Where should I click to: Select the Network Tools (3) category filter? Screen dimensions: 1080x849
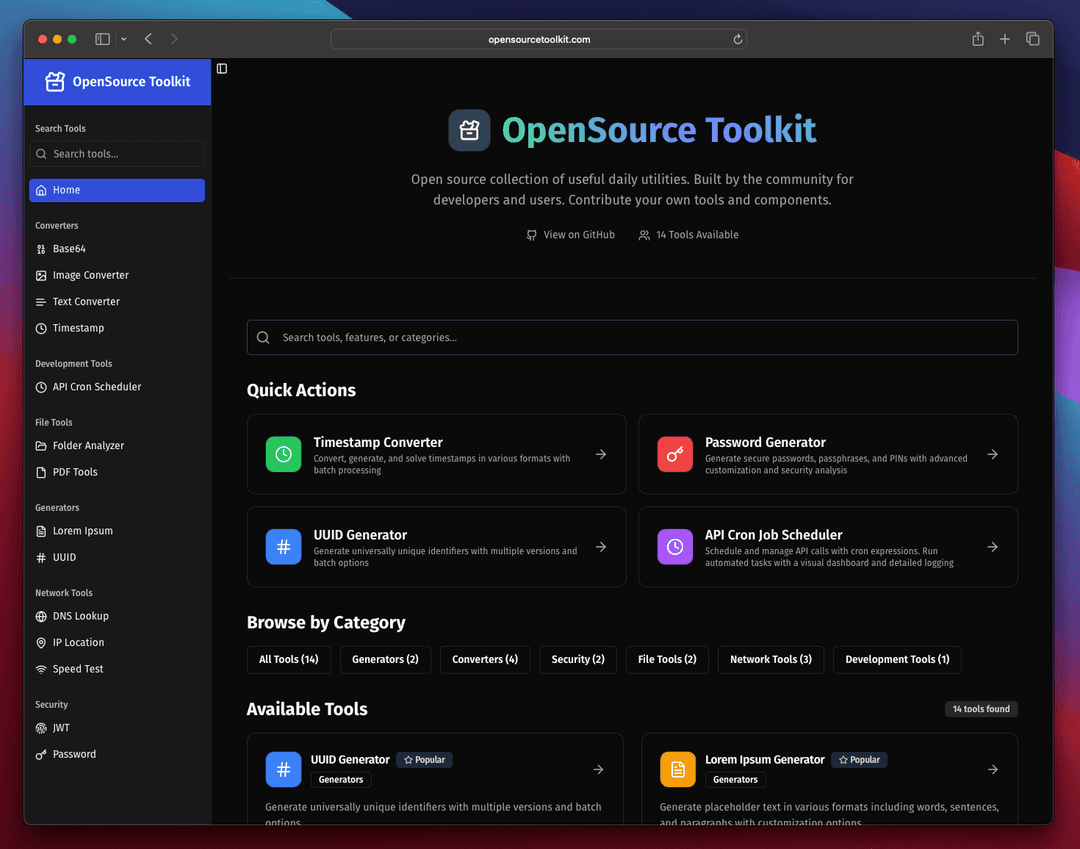(x=770, y=659)
